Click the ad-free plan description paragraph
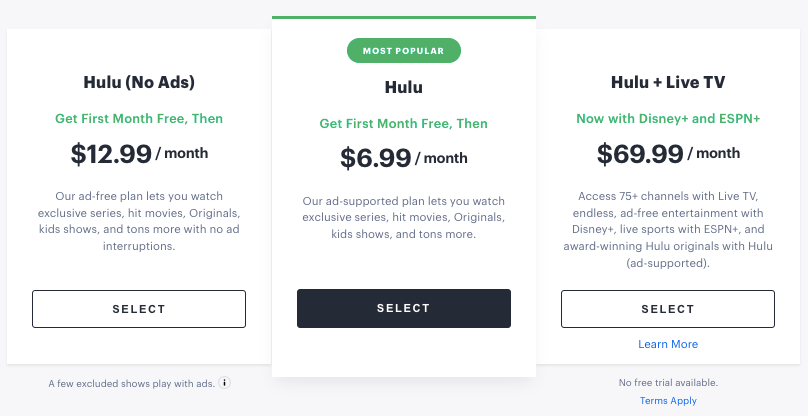The width and height of the screenshot is (808, 416). 139,221
